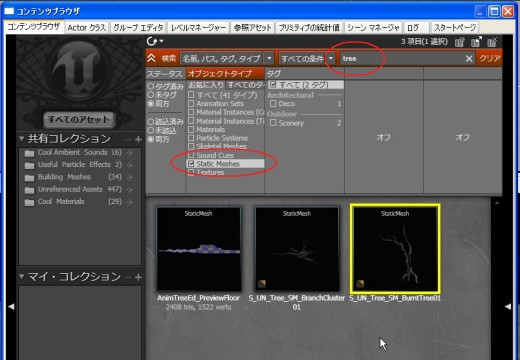520x360 pixels.
Task: Open the プリミティブの統計値 tab
Action: pos(309,28)
